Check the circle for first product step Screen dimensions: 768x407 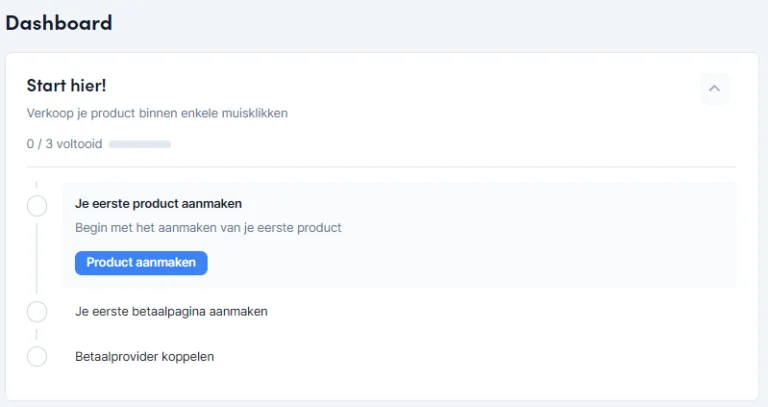pos(37,206)
